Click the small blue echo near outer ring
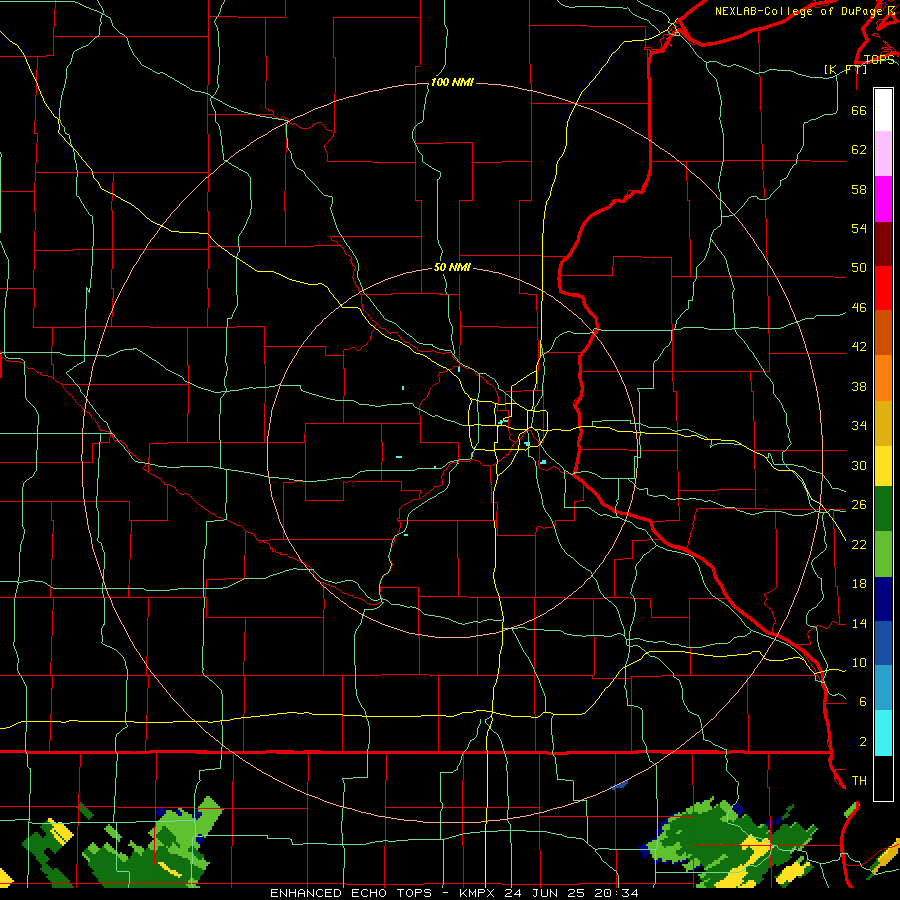This screenshot has height=900, width=900. pyautogui.click(x=619, y=784)
